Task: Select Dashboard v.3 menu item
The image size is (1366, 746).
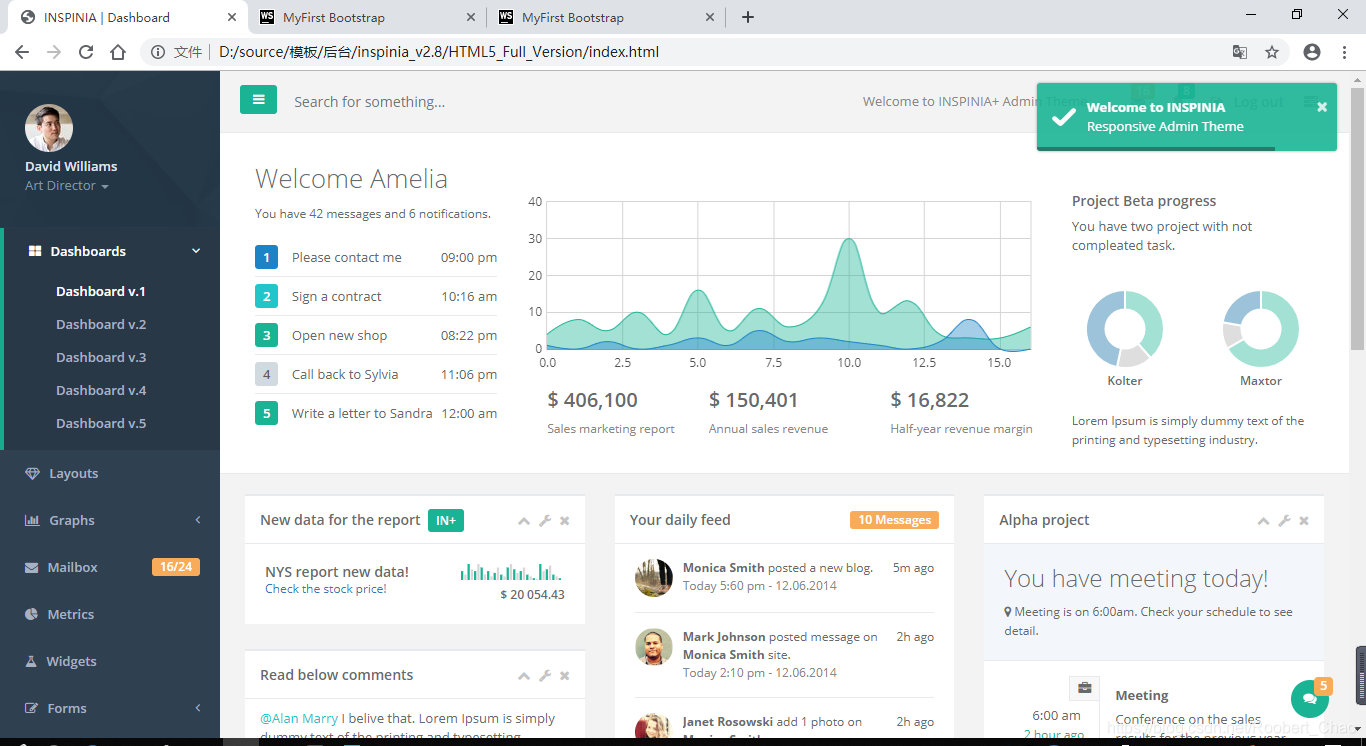Action: (101, 357)
